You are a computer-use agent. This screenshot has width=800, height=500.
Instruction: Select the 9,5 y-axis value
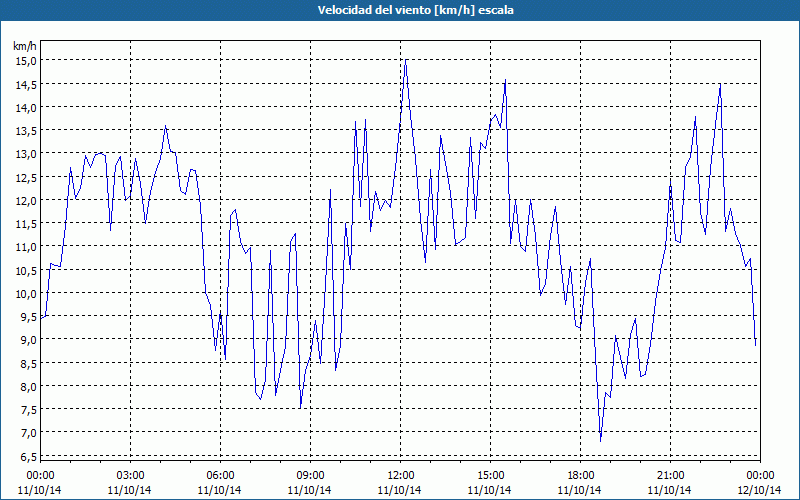pos(28,317)
